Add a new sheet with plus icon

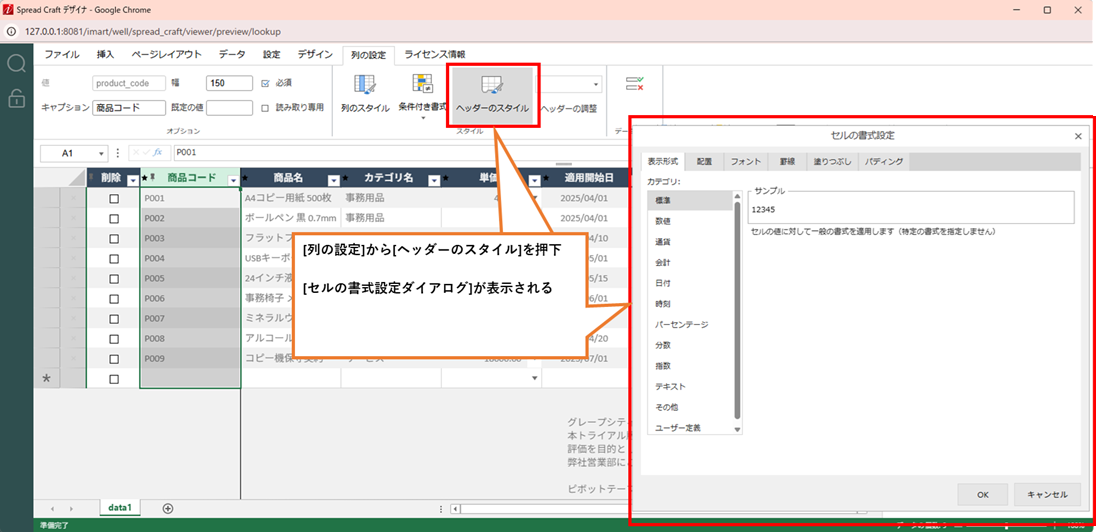168,509
